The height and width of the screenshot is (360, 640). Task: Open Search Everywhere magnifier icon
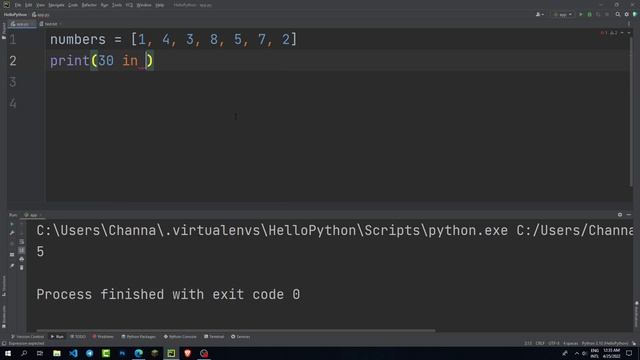tap(618, 15)
